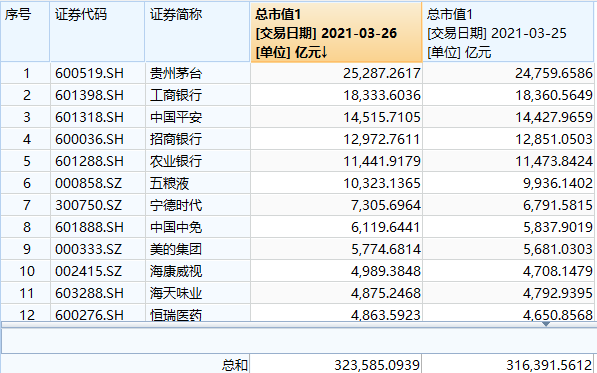Viewport: 597px width, 373px height.
Task: Select row number 1 cell
Action: [x=26, y=73]
